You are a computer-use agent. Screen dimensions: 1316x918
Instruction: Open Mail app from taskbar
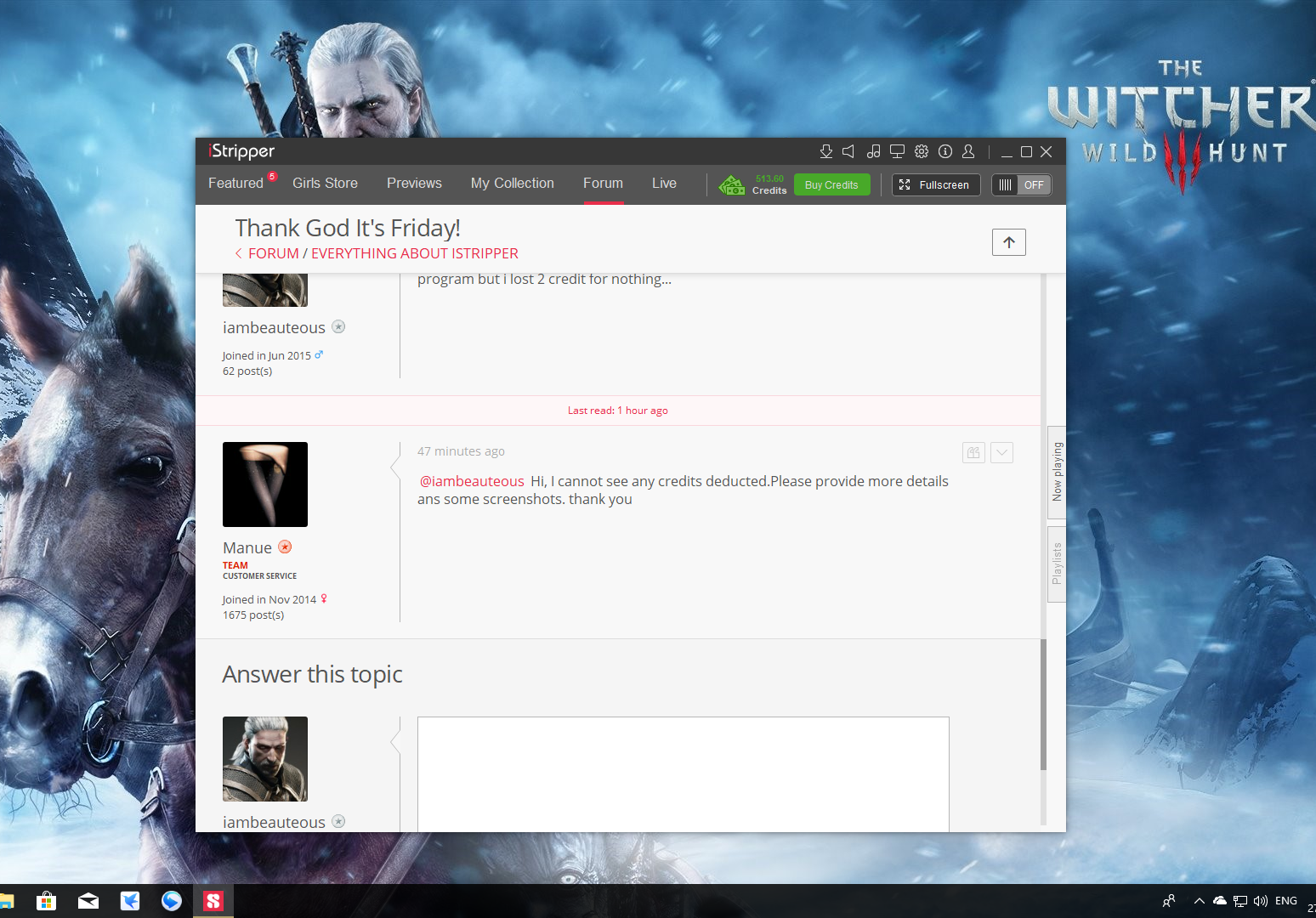[x=88, y=901]
